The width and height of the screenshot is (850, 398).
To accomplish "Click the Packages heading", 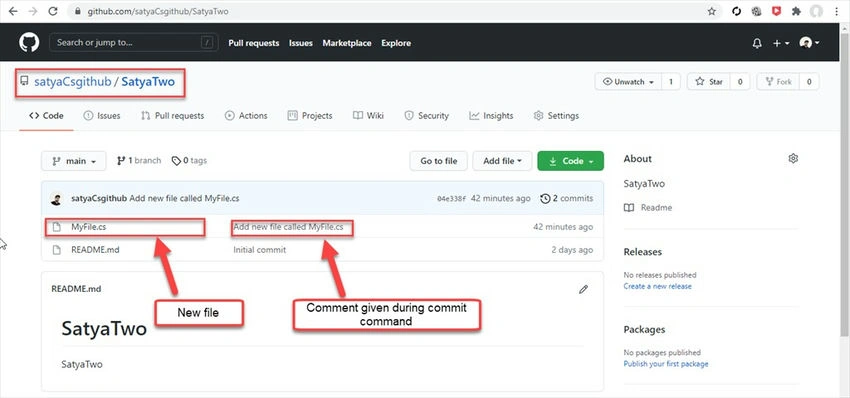I will coord(644,329).
